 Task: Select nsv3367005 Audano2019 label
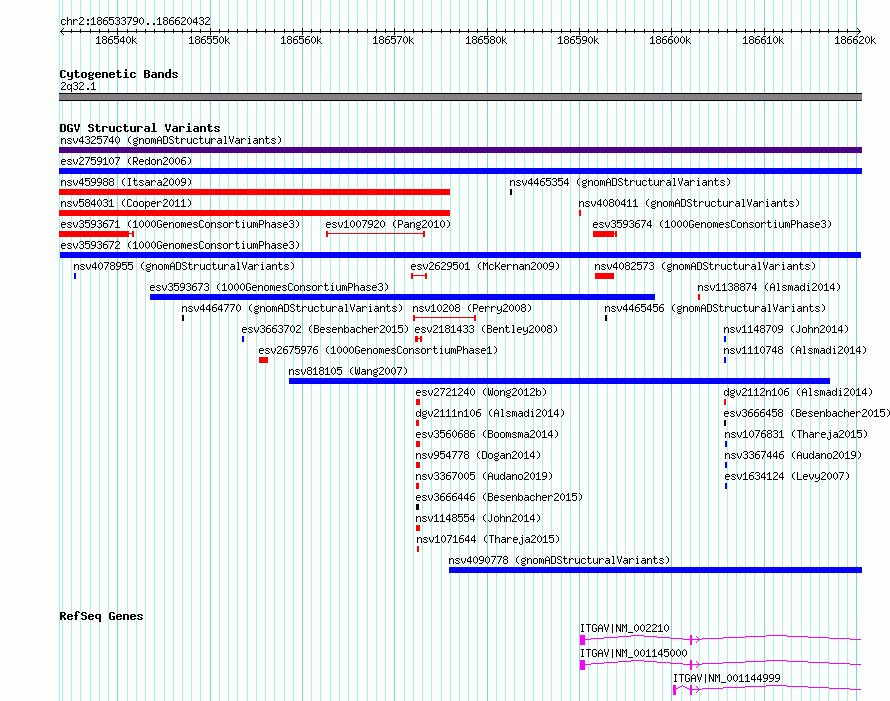coord(484,476)
